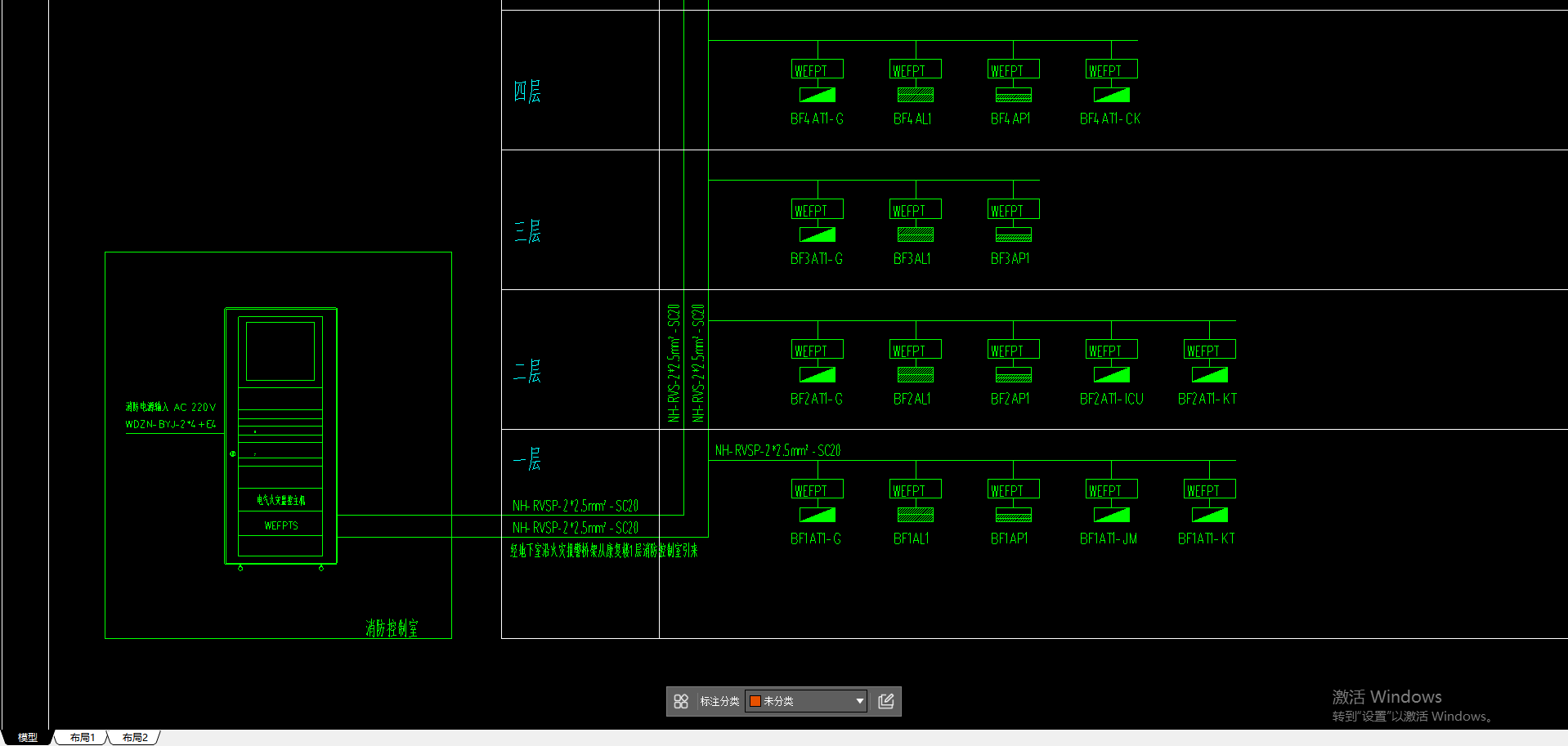Select the BF4AL1 label
1568x746 pixels.
coord(912,118)
